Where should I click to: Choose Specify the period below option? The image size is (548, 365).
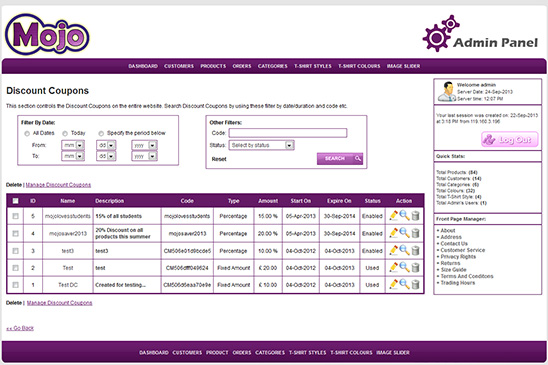point(101,134)
